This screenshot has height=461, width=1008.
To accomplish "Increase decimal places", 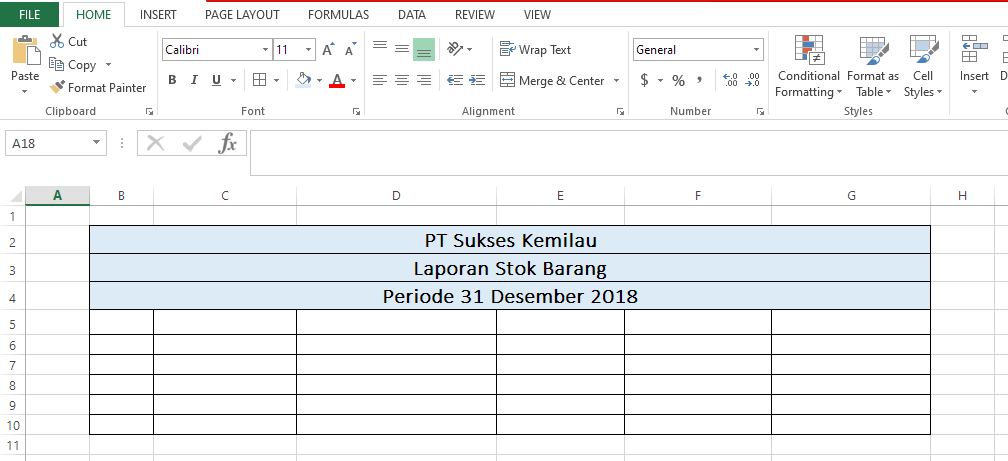I will point(731,80).
